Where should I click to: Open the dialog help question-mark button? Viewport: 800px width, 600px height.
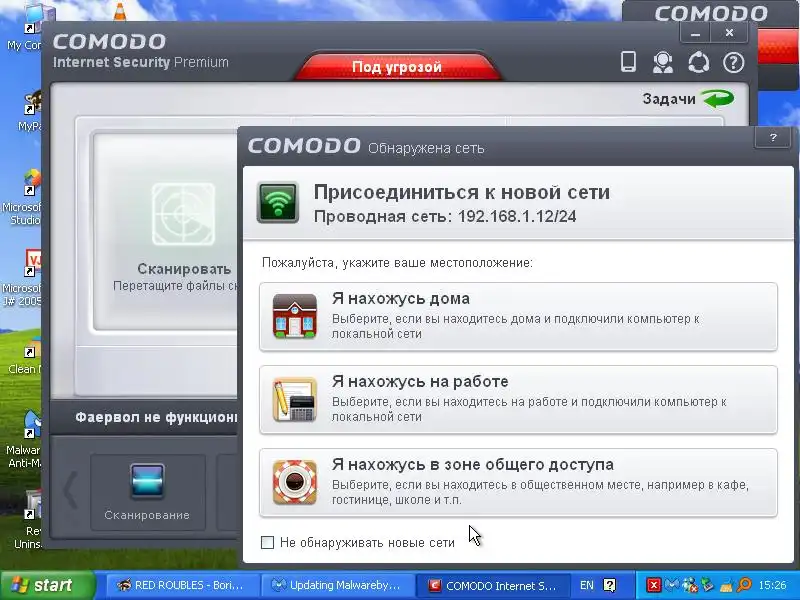point(772,137)
